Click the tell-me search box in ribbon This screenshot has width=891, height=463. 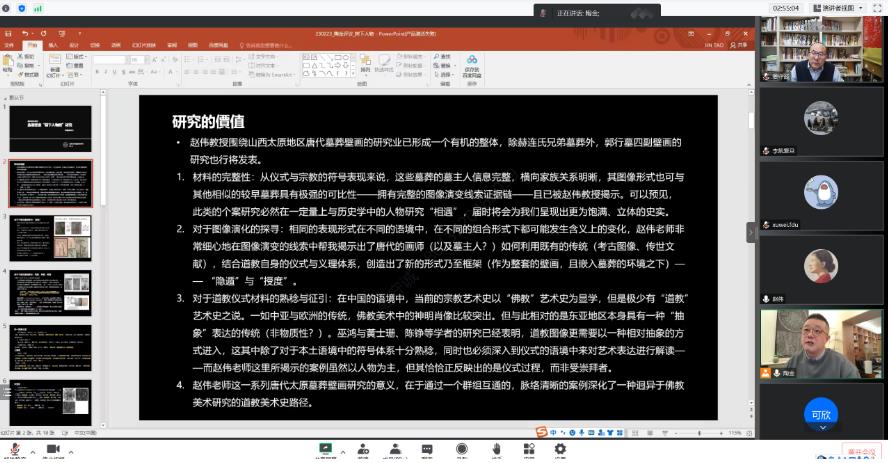point(266,45)
